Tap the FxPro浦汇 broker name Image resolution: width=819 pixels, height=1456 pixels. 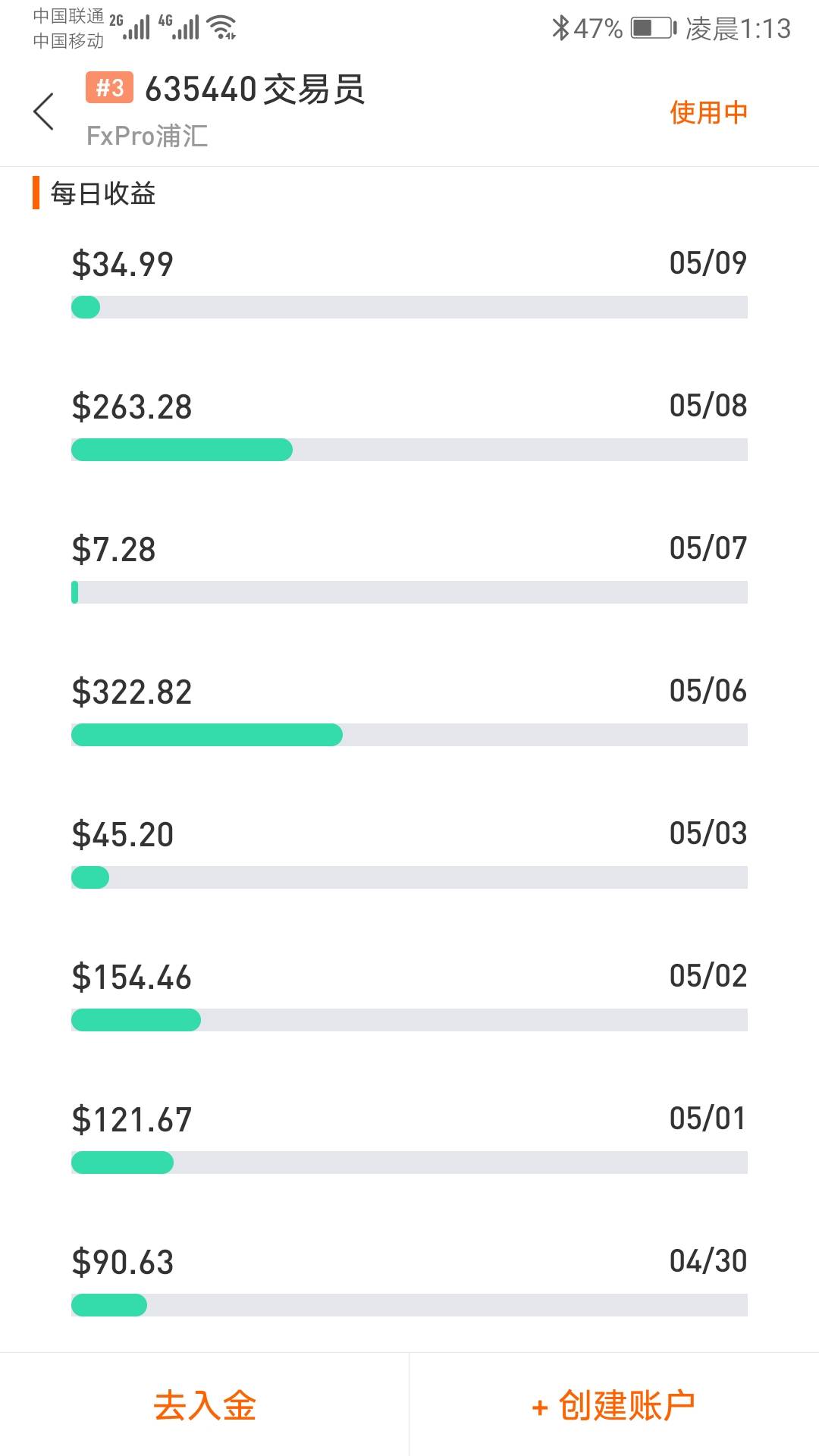tap(147, 136)
